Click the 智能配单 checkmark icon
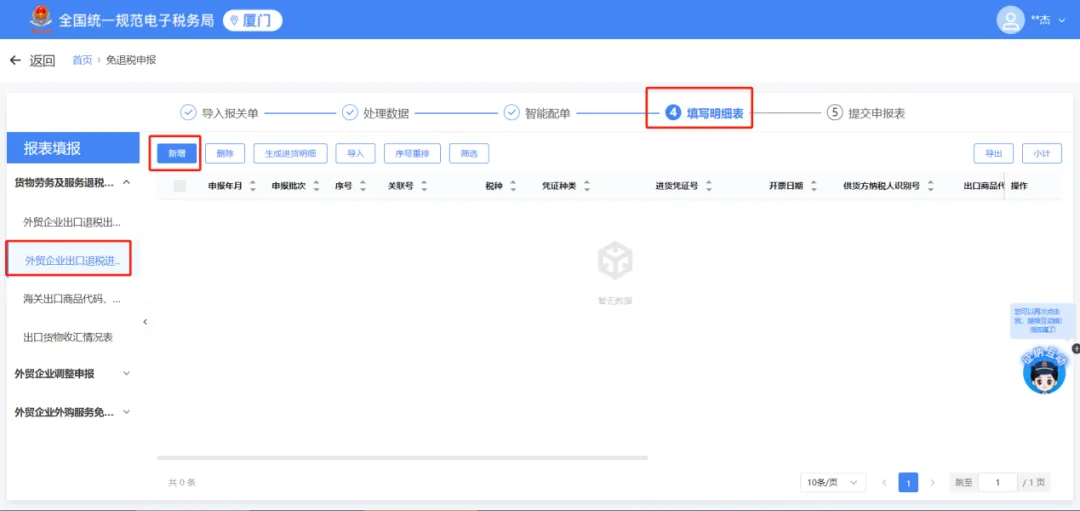This screenshot has height=511, width=1080. (512, 113)
